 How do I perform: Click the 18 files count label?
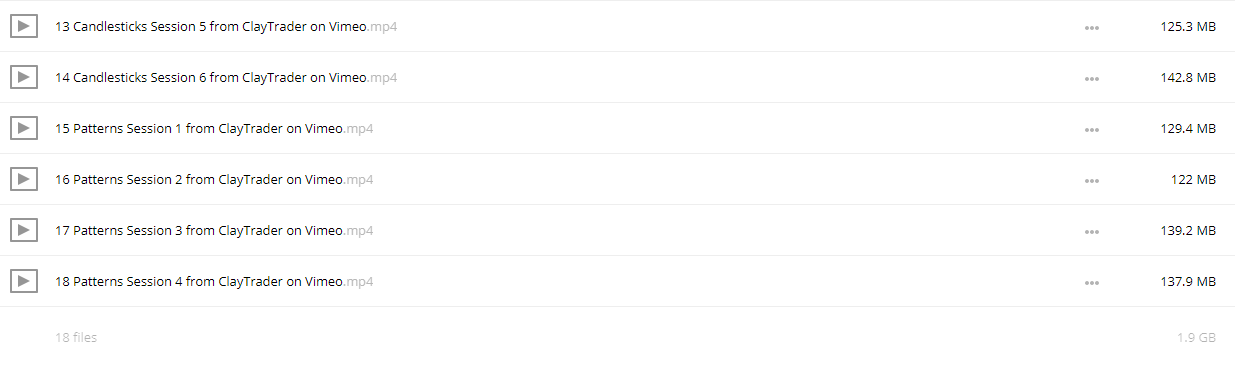pos(76,338)
